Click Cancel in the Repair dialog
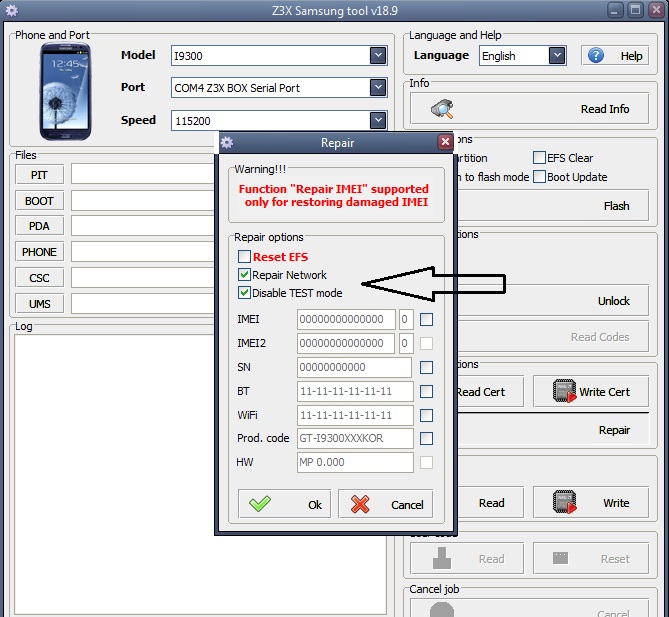The height and width of the screenshot is (617, 669). [x=386, y=504]
